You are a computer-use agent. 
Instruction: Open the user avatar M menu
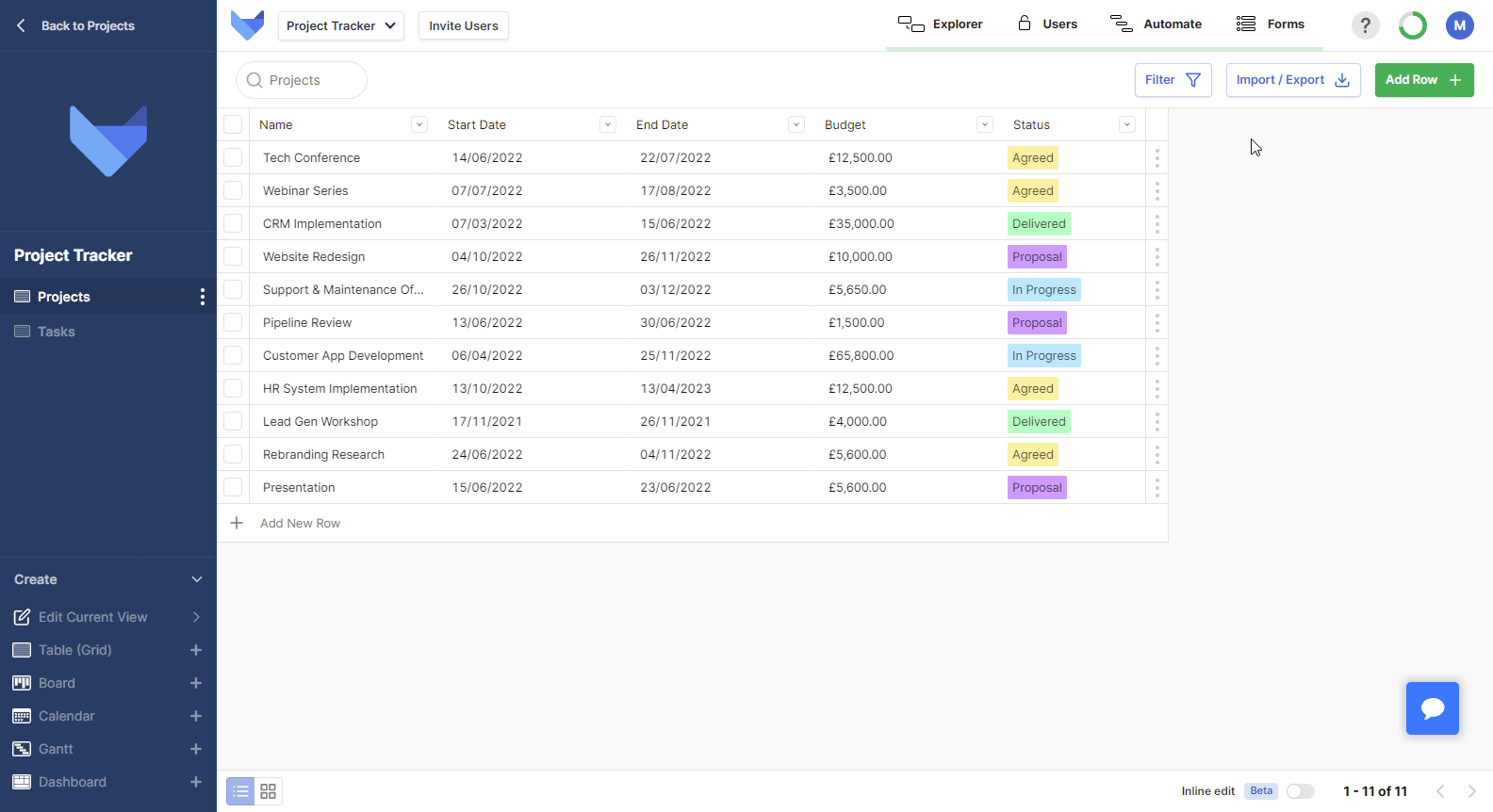click(1459, 25)
